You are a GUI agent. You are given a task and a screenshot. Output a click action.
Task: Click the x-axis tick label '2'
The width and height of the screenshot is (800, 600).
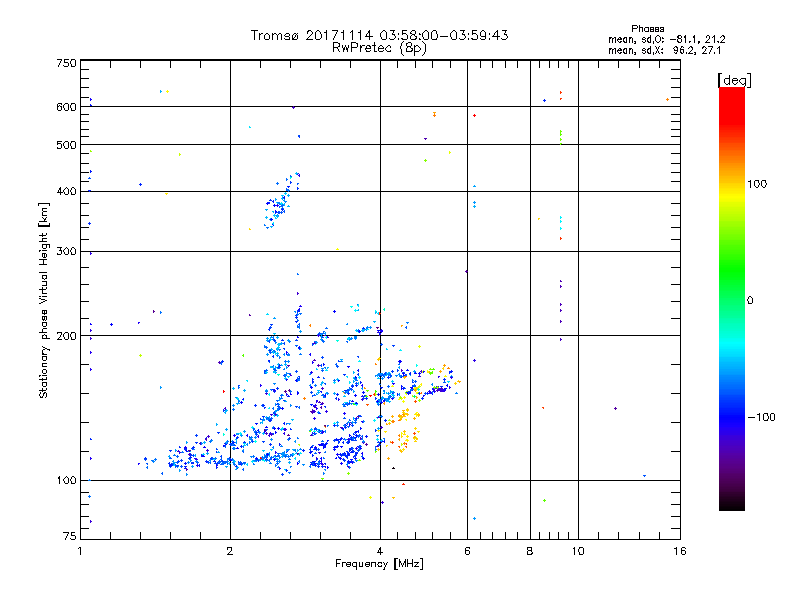pos(230,551)
